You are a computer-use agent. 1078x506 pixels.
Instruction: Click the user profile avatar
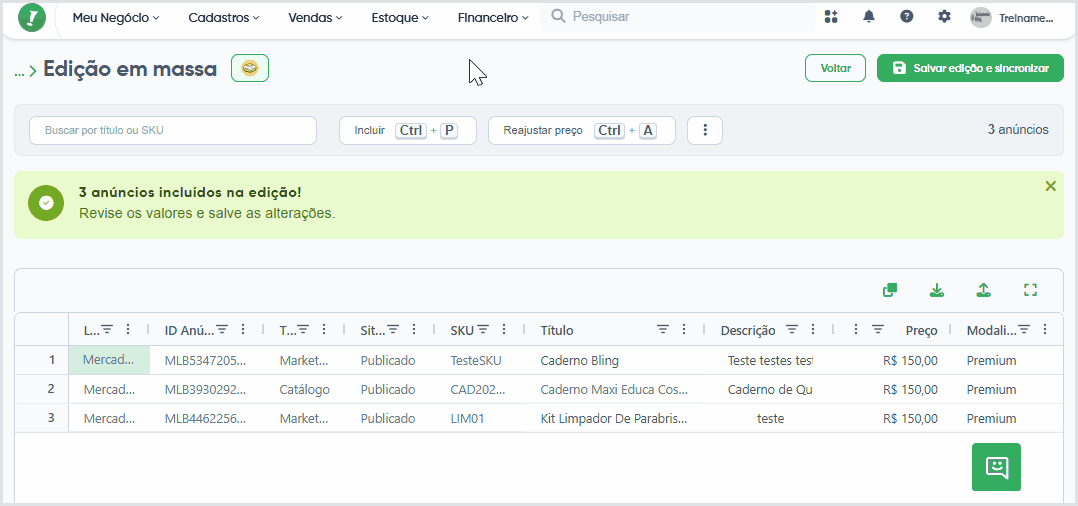tap(981, 18)
